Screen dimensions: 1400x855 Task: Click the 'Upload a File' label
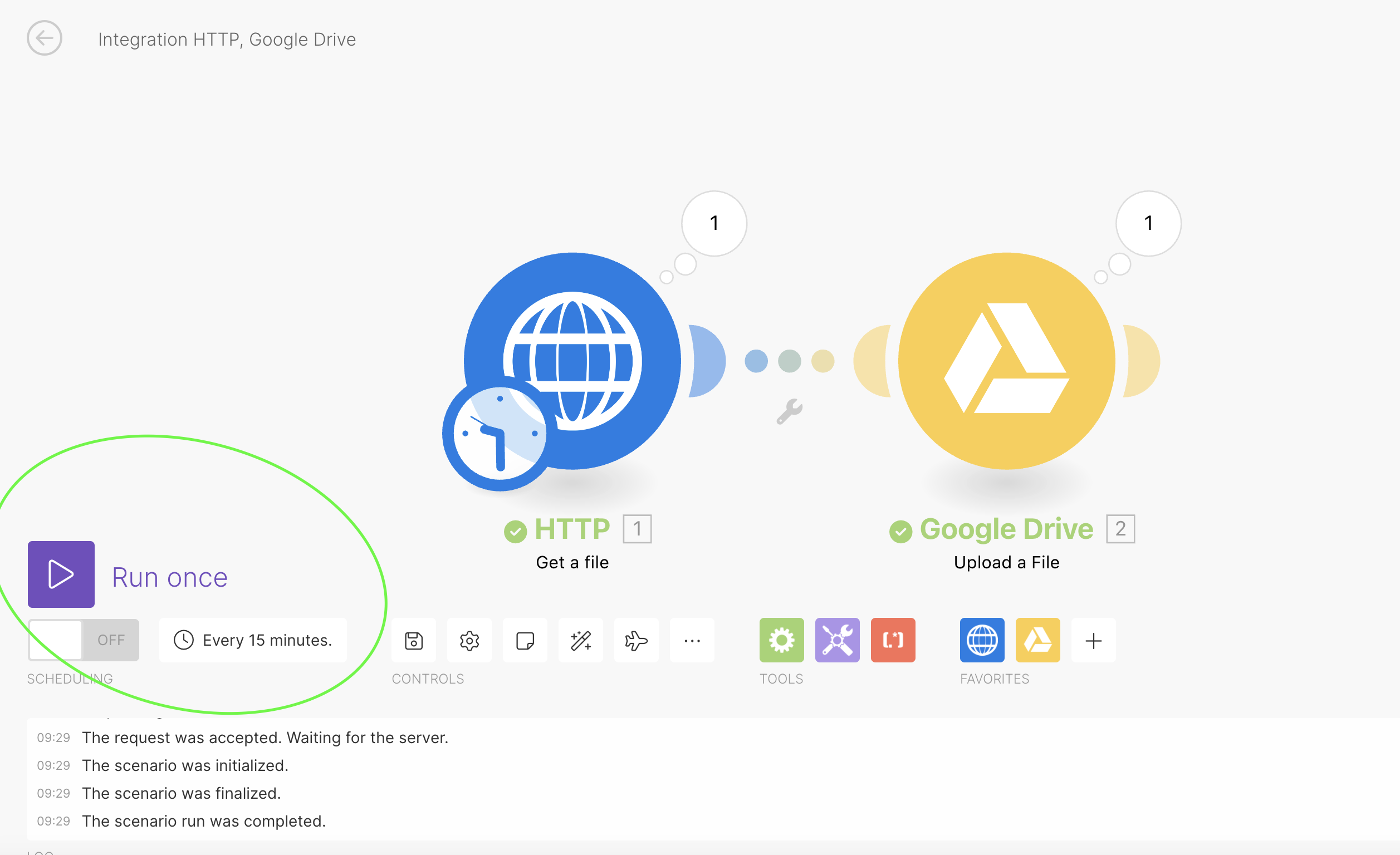pyautogui.click(x=1006, y=562)
